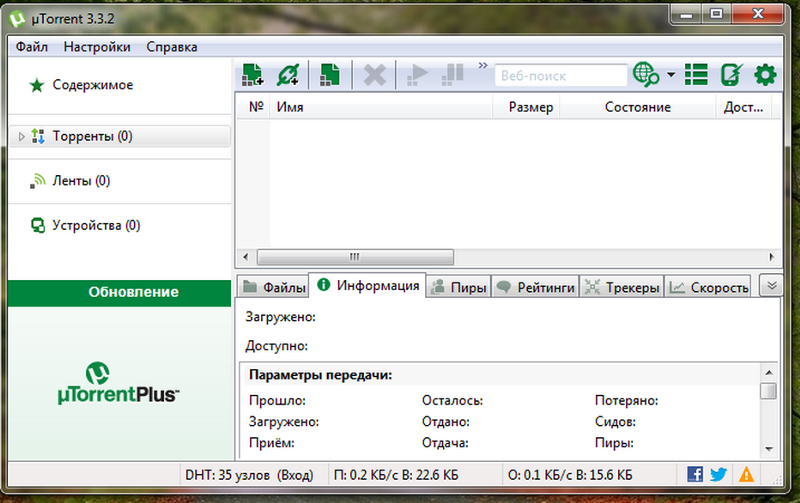Screen dimensions: 800x503
Task: Open the remote device icon
Action: 732,75
